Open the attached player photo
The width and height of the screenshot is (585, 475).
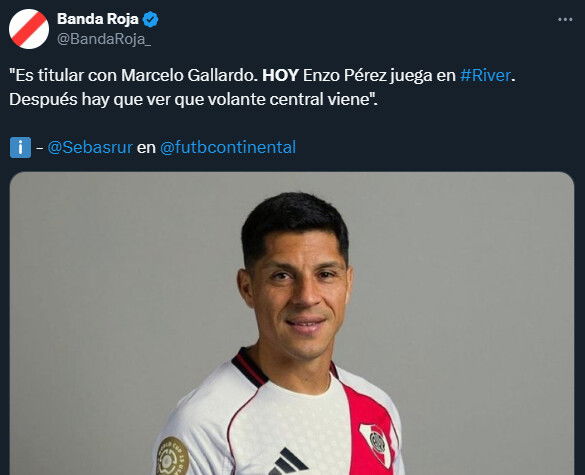tap(292, 323)
